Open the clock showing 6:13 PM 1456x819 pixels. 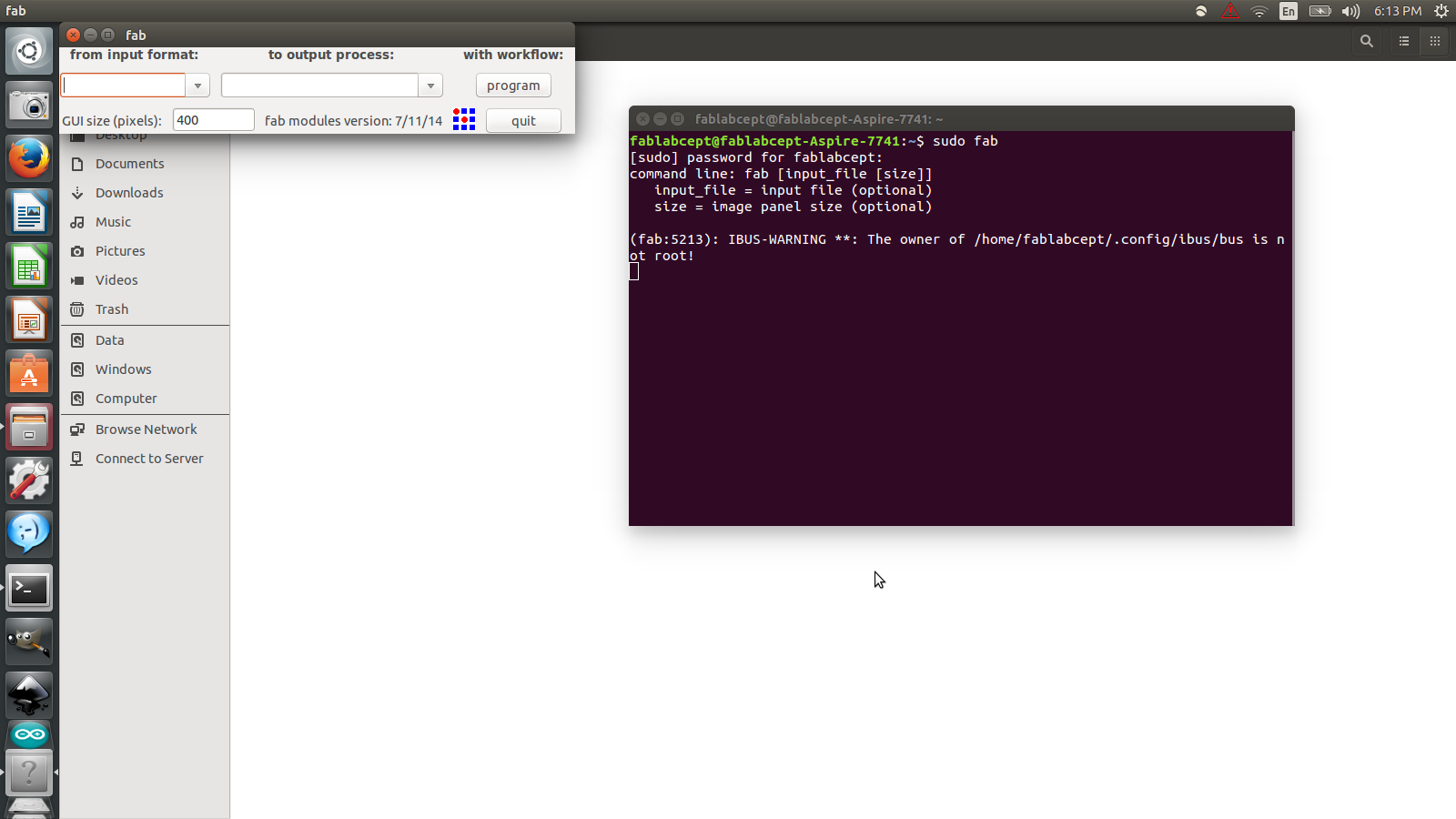1398,11
